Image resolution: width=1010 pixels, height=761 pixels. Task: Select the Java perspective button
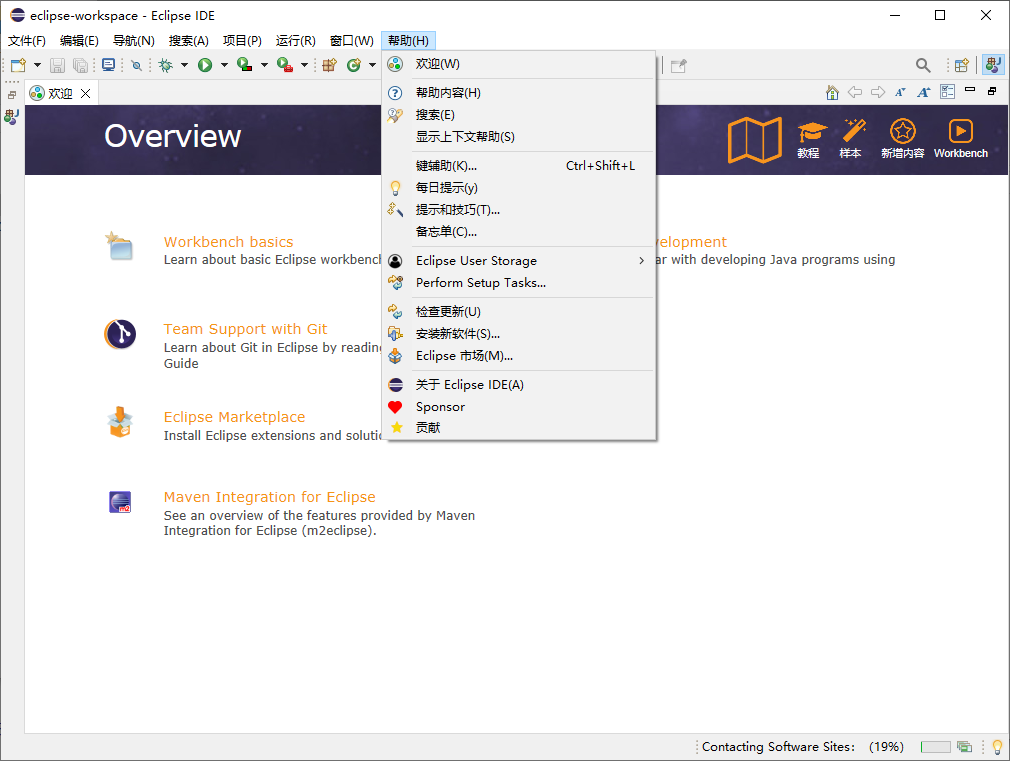(x=993, y=64)
